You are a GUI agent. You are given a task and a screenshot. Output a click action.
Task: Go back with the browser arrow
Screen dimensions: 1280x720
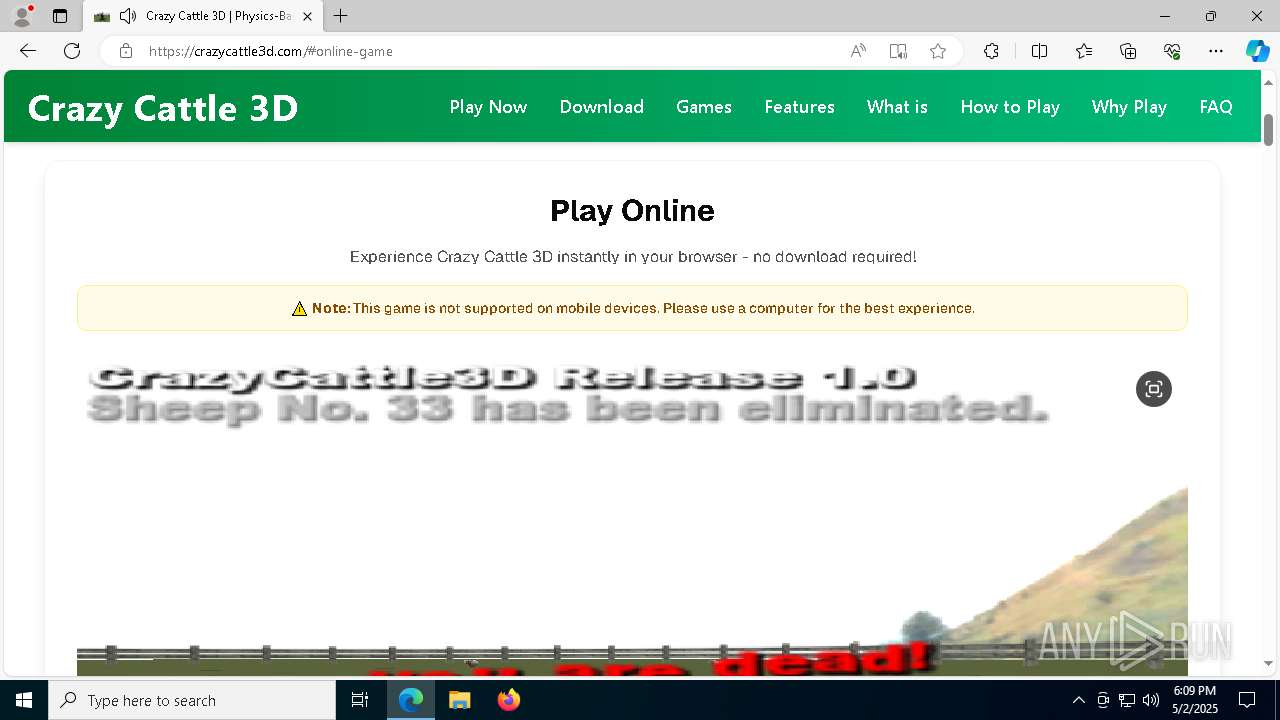28,51
